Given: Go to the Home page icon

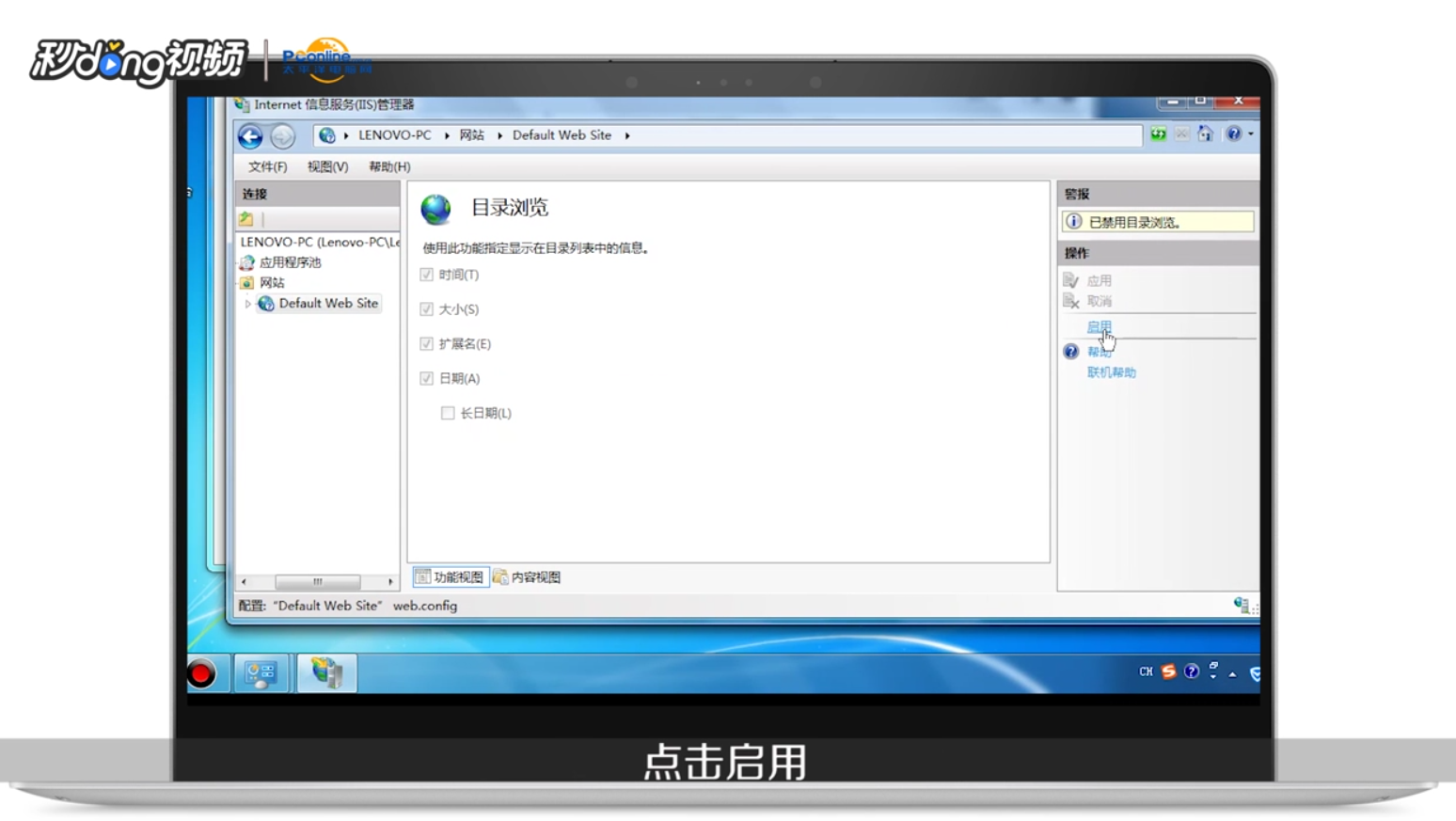Looking at the screenshot, I should (1205, 134).
